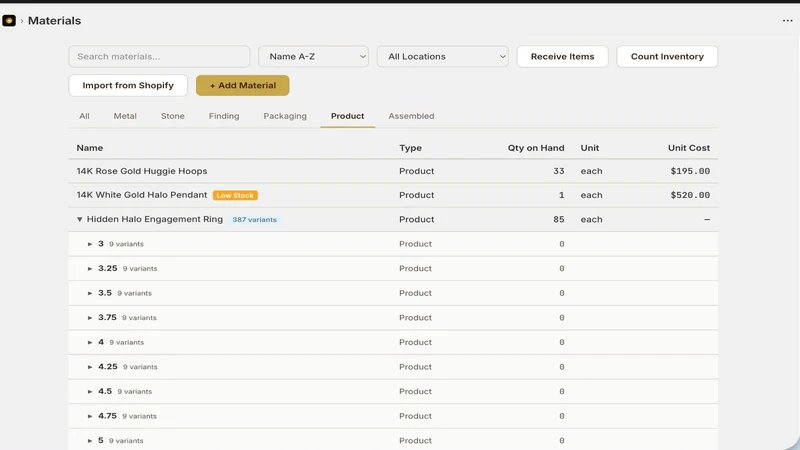Click the $520.00 unit cost
The height and width of the screenshot is (450, 800).
[x=690, y=195]
